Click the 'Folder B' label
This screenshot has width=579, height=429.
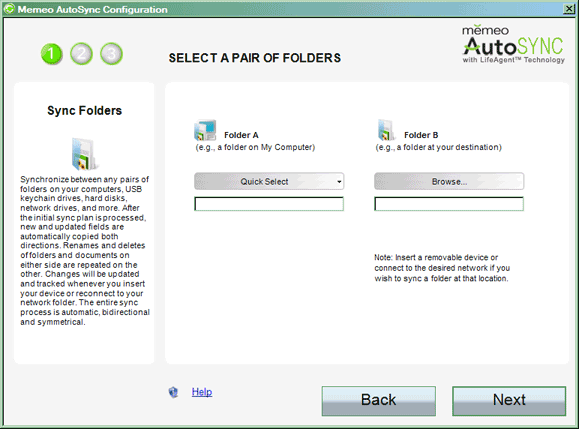click(x=421, y=135)
